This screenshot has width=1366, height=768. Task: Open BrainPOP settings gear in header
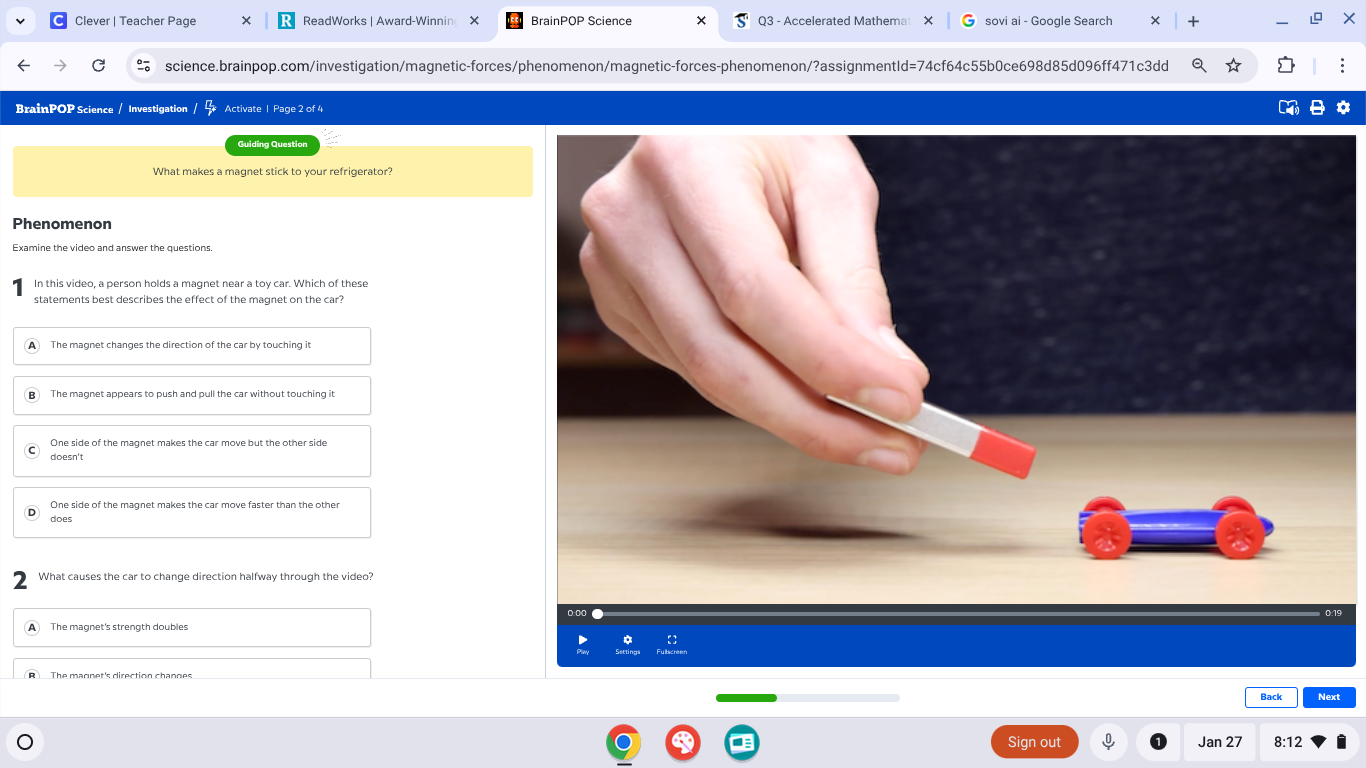coord(1343,108)
